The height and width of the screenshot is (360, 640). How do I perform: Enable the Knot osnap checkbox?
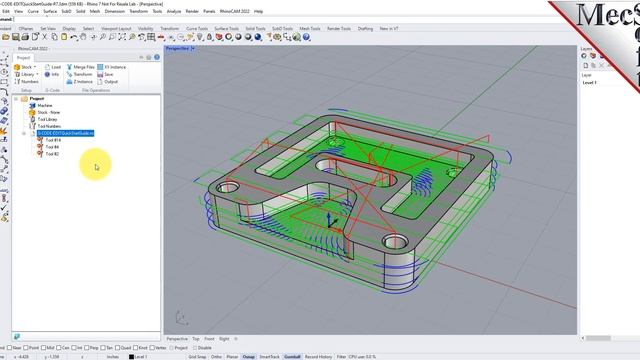(x=135, y=348)
